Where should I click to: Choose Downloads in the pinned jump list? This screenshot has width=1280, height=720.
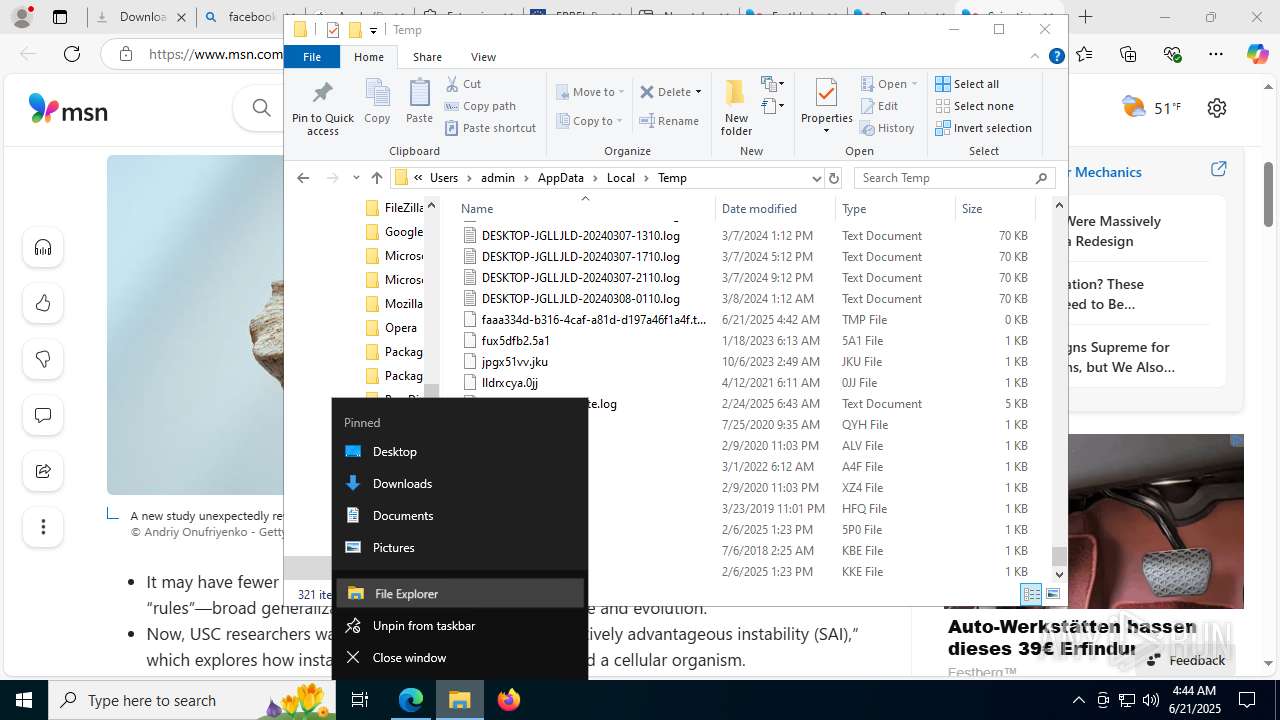click(x=460, y=484)
